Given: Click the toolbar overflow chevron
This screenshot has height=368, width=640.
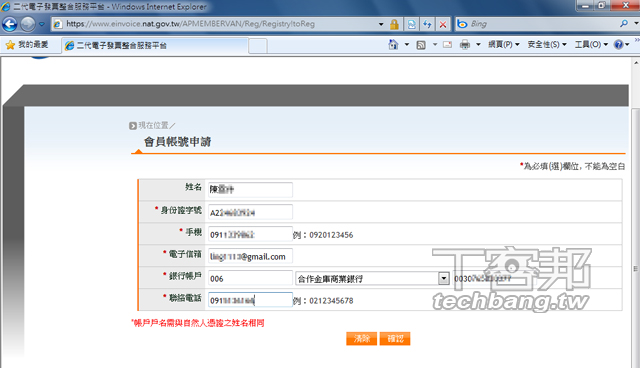Looking at the screenshot, I should (637, 40).
